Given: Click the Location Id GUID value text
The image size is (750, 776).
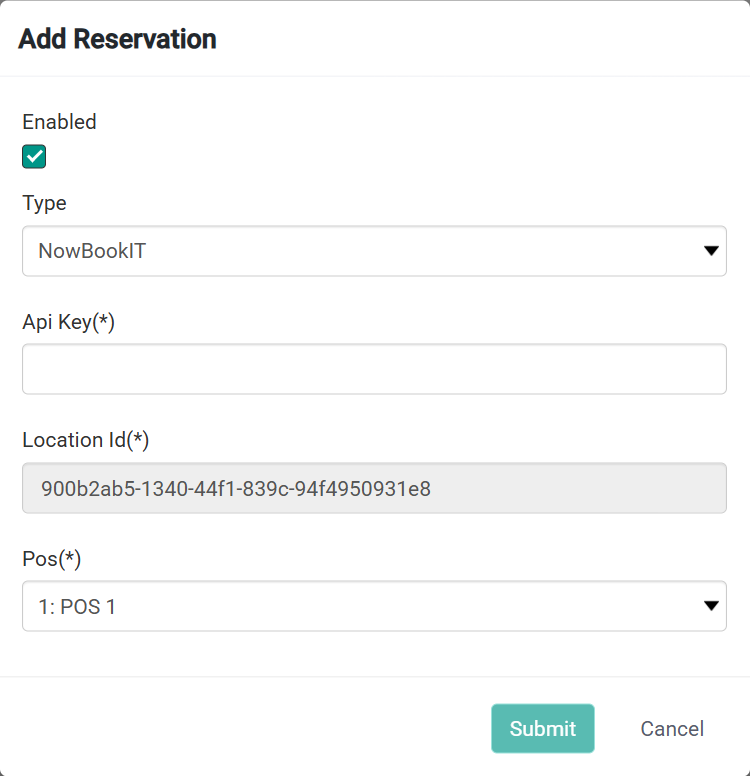Looking at the screenshot, I should [236, 489].
